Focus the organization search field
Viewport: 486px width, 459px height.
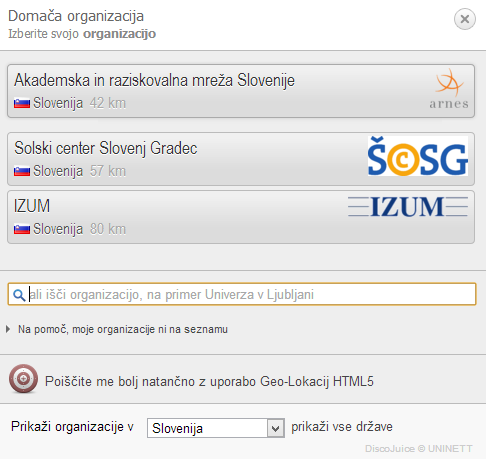pos(242,294)
